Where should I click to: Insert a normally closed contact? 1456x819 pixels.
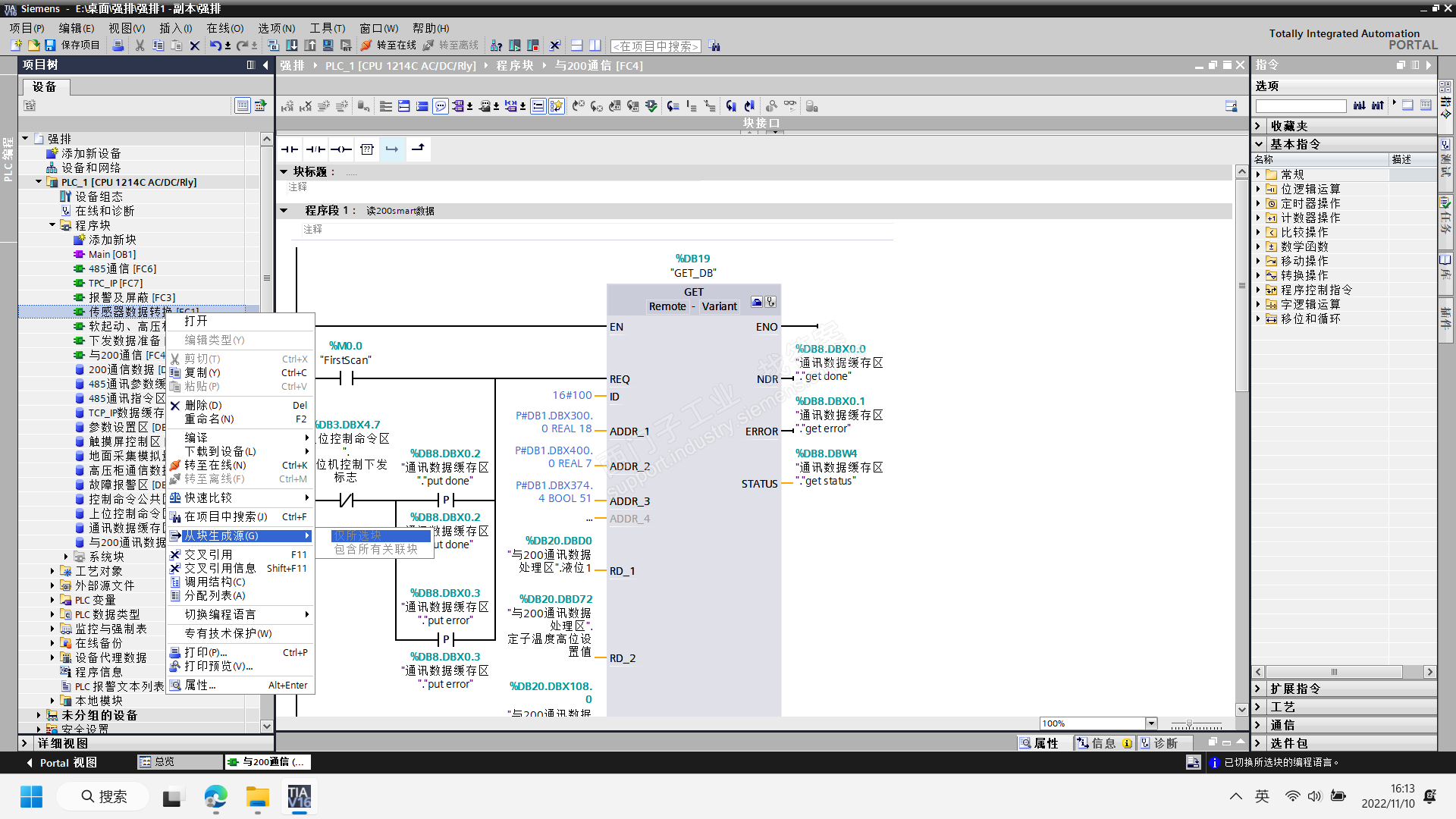(x=315, y=149)
